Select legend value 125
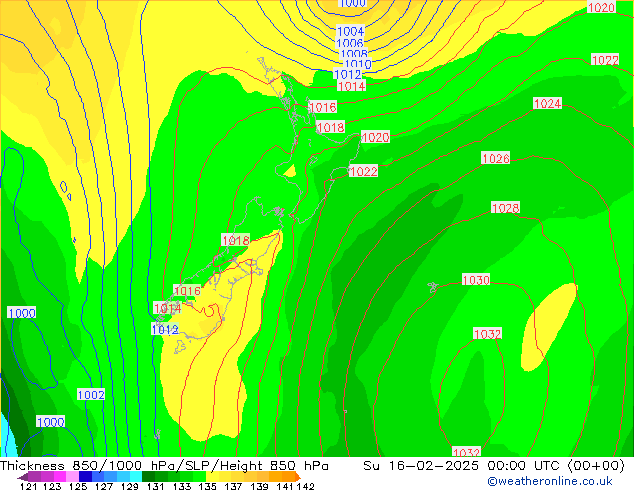This screenshot has height=490, width=634. coord(77,486)
